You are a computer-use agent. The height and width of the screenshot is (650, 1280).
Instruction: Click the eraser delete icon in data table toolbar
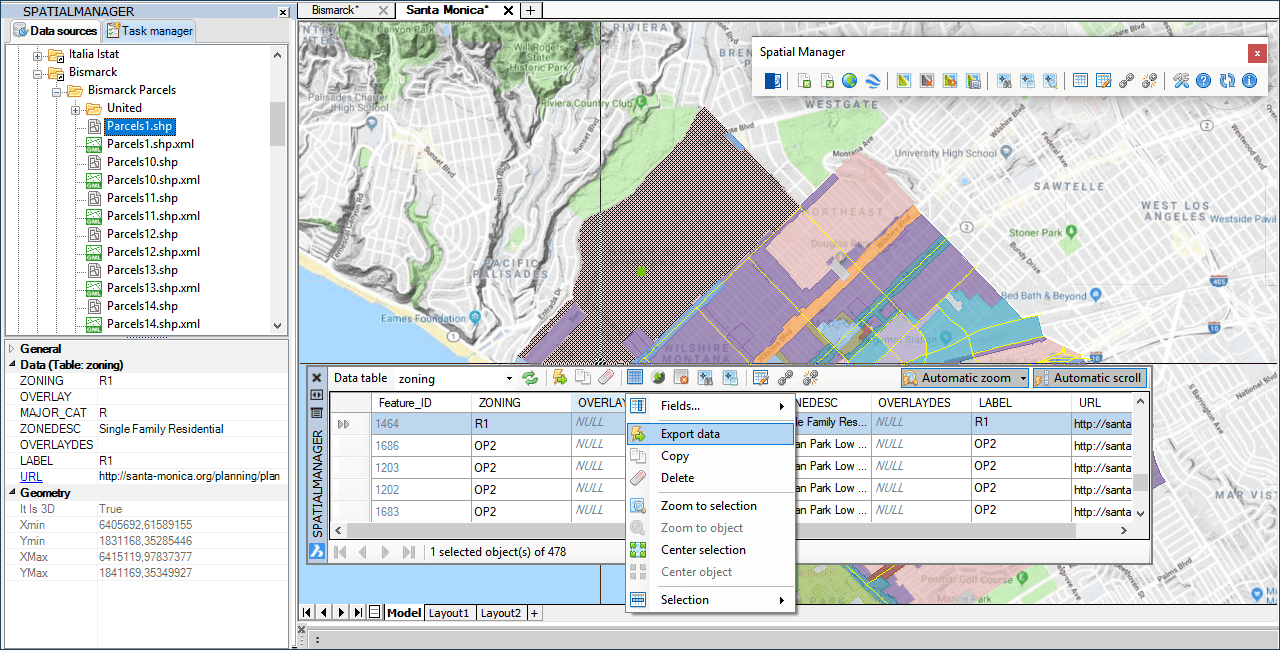pyautogui.click(x=605, y=378)
